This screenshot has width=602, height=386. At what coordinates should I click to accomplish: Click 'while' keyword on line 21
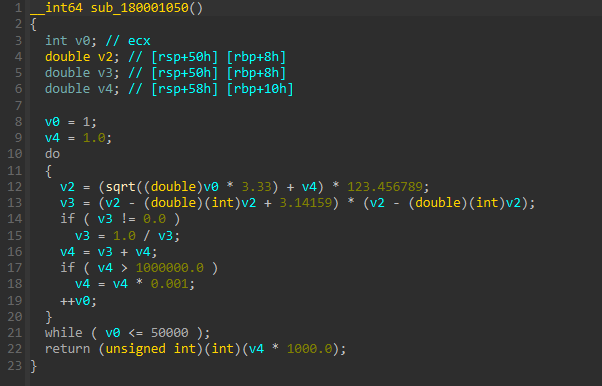coord(64,333)
